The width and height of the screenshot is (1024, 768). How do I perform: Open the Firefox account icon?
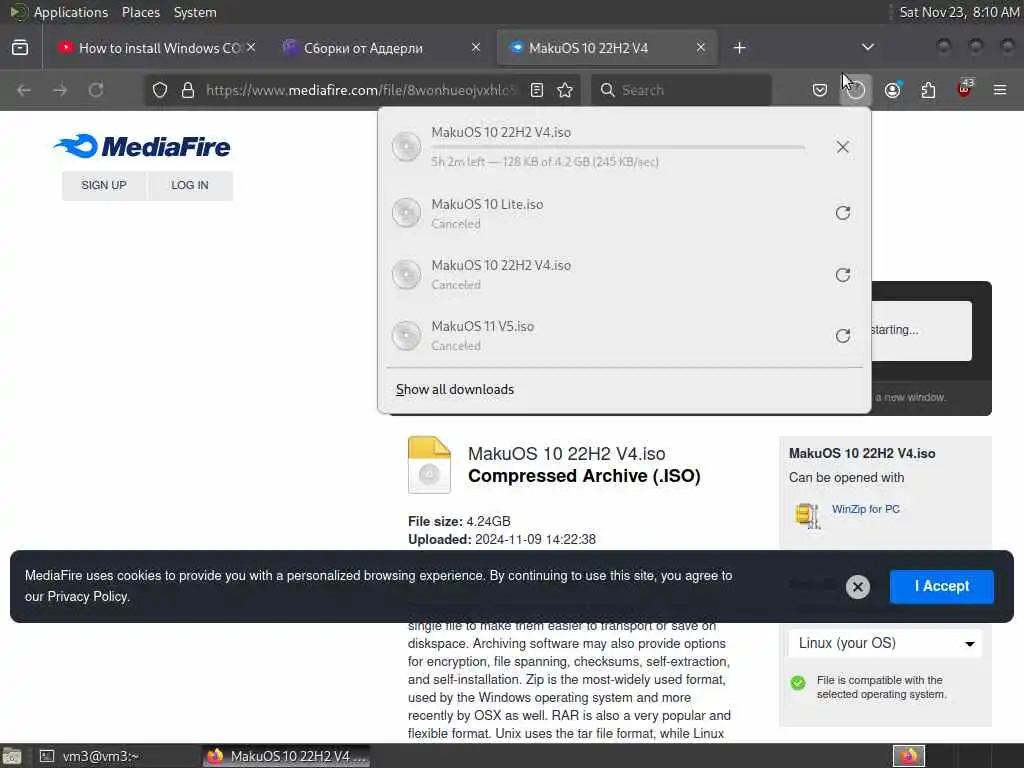(x=892, y=90)
